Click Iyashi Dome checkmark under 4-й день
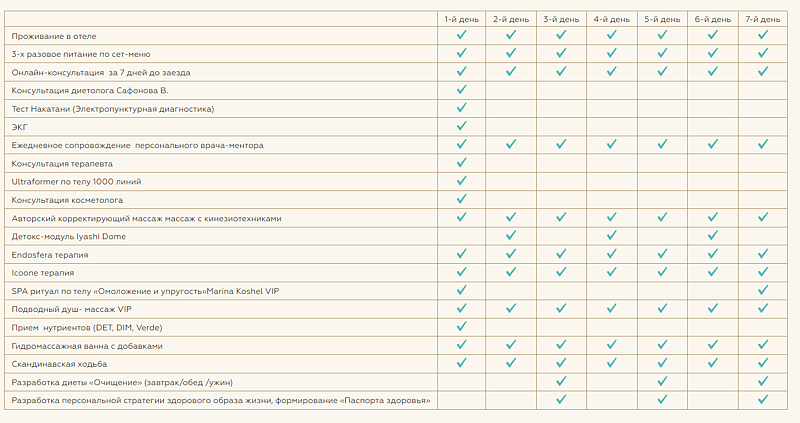This screenshot has width=800, height=423. pos(611,236)
